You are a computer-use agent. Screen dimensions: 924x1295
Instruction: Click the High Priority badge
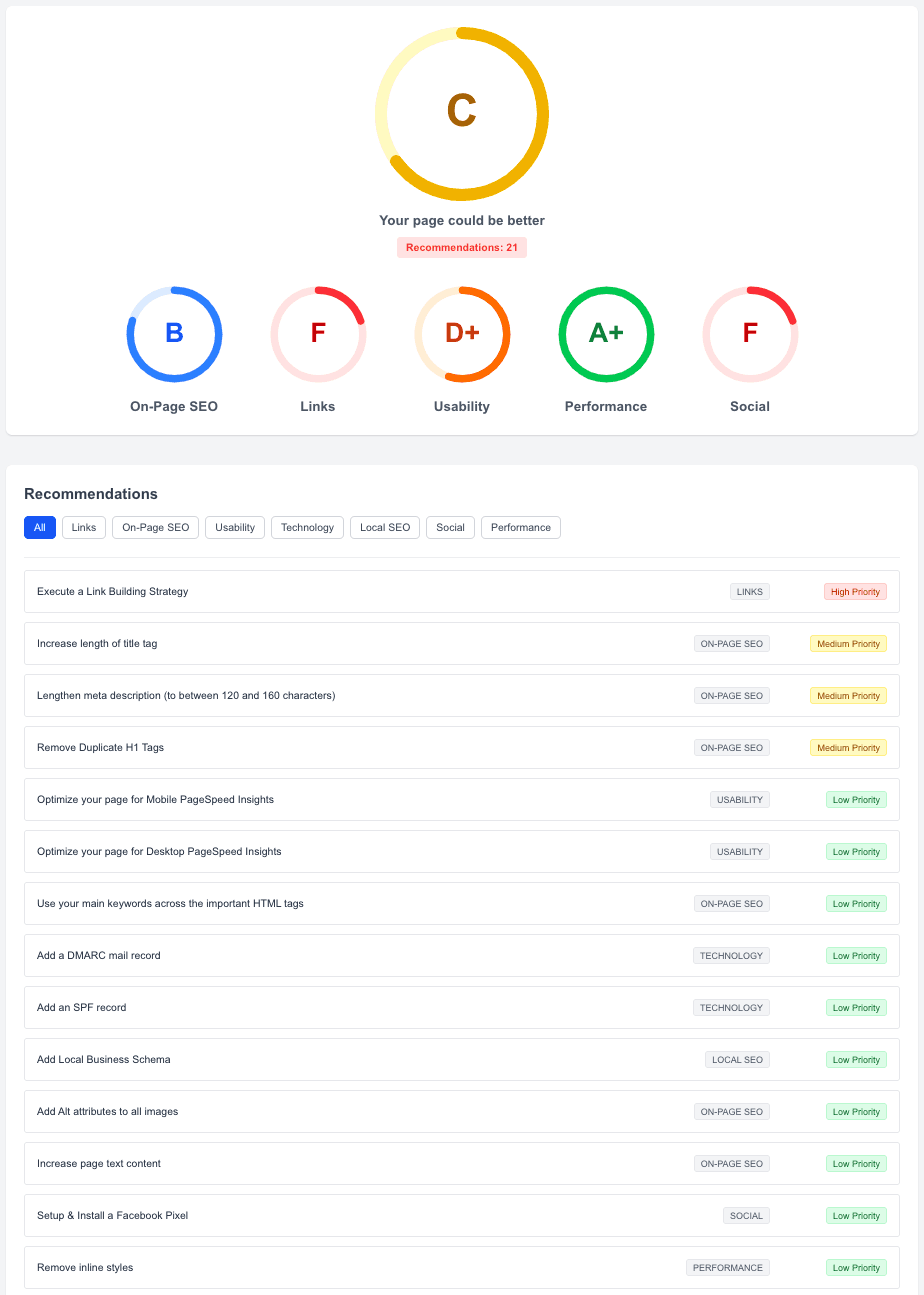855,591
